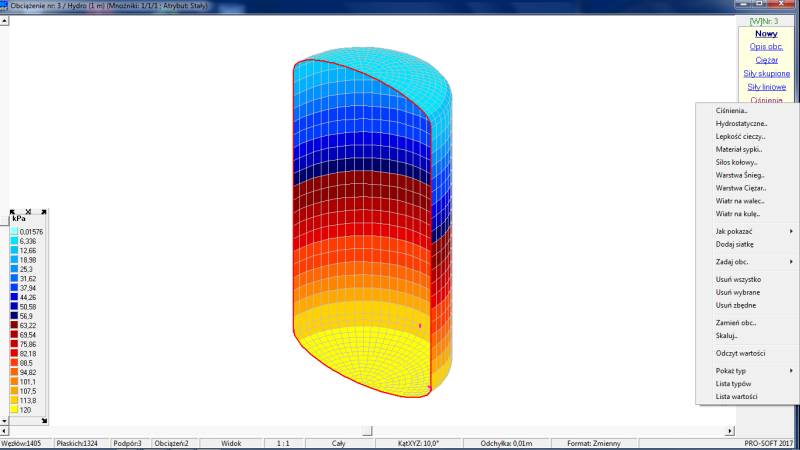Click the top-left arrow icon of the kPa legend
The image size is (800, 450).
13,212
